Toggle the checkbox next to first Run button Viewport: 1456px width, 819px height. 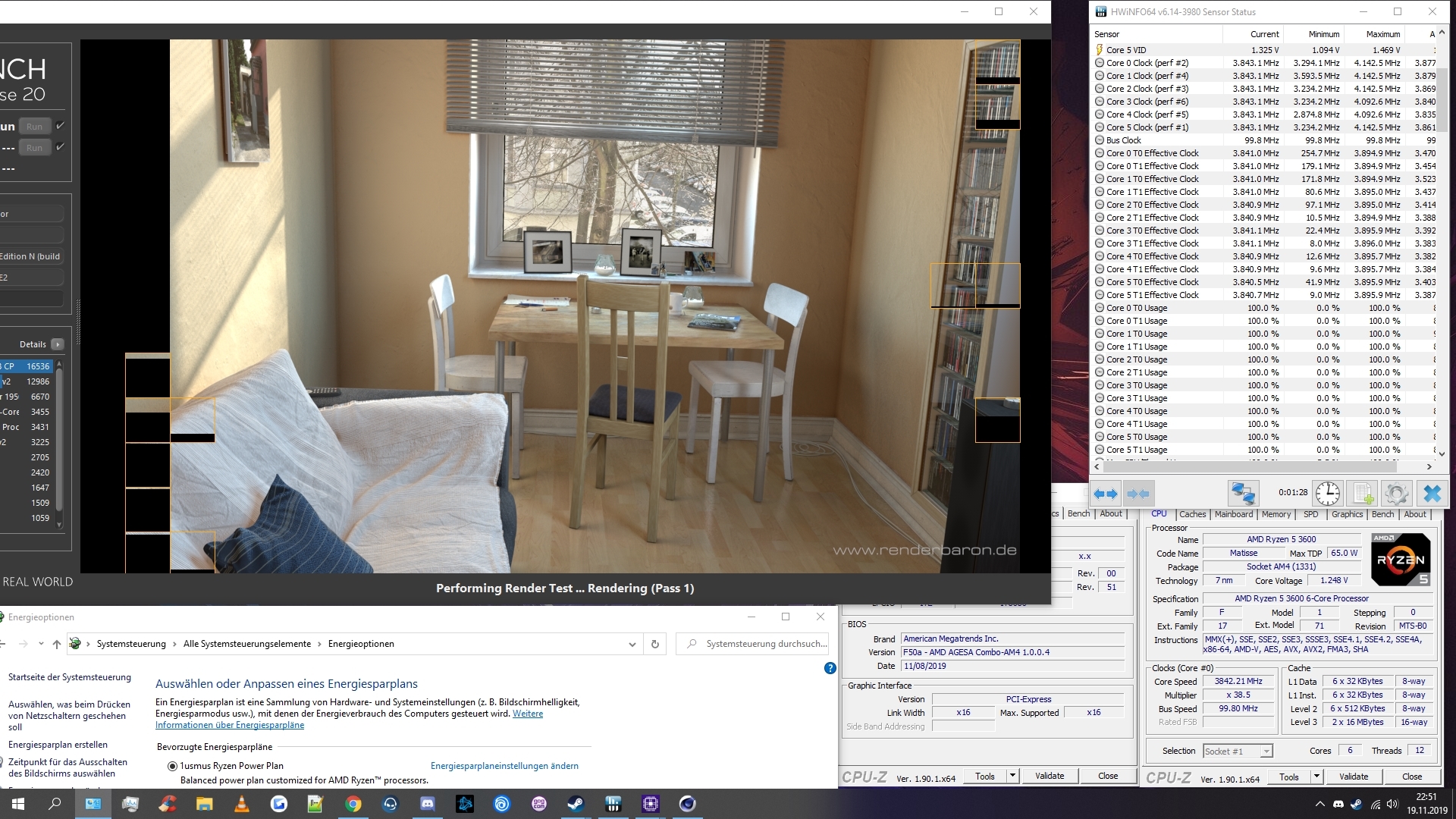pos(61,126)
